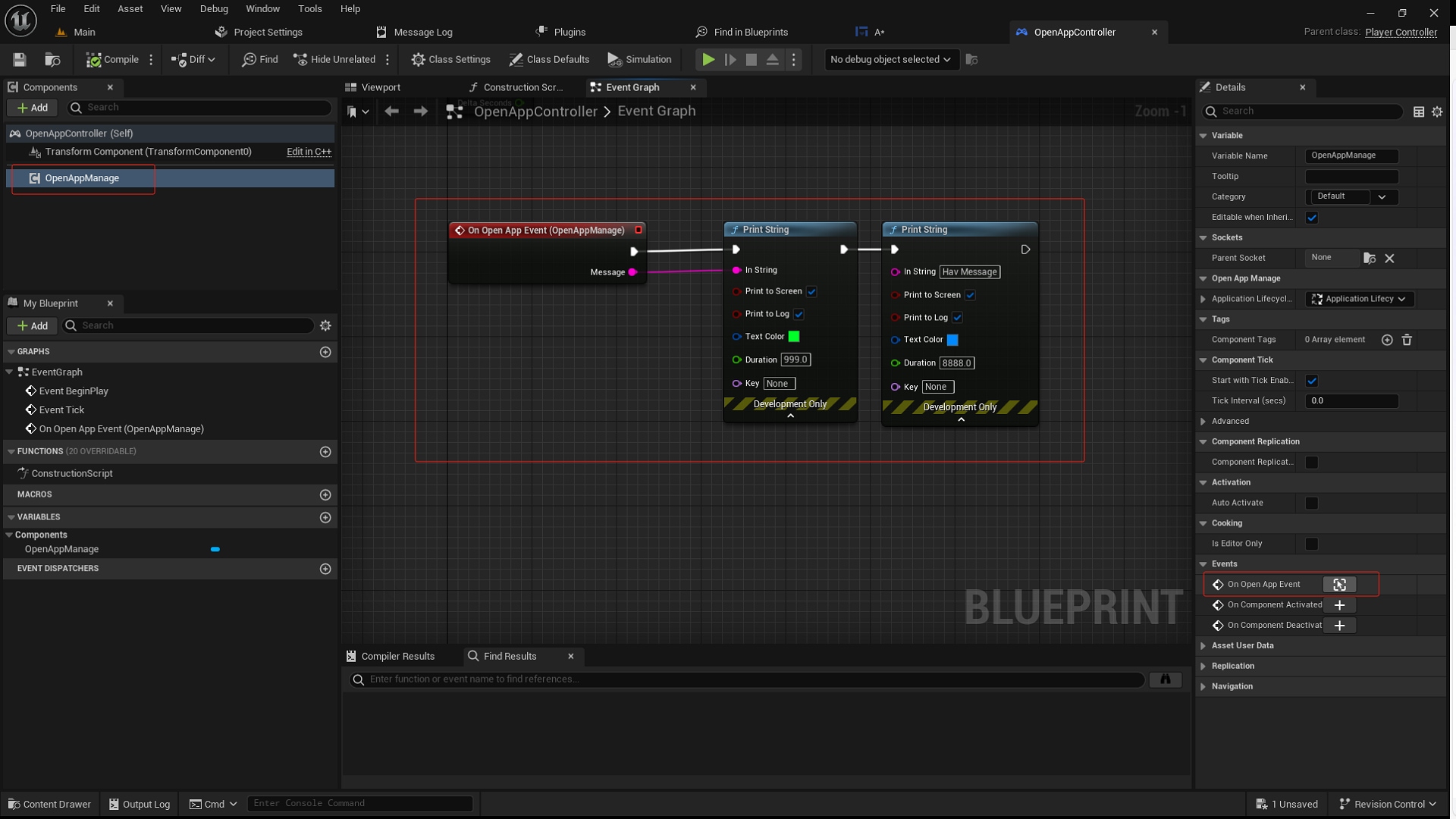The height and width of the screenshot is (819, 1456).
Task: Expand the Advanced section in Details
Action: pyautogui.click(x=1230, y=421)
